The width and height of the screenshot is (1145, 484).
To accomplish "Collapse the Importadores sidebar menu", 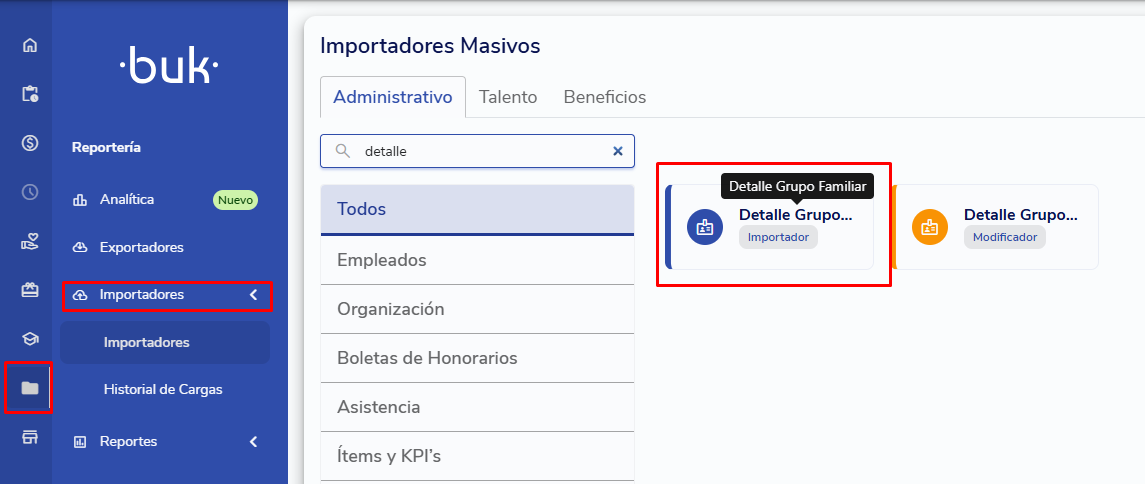I will pos(253,295).
